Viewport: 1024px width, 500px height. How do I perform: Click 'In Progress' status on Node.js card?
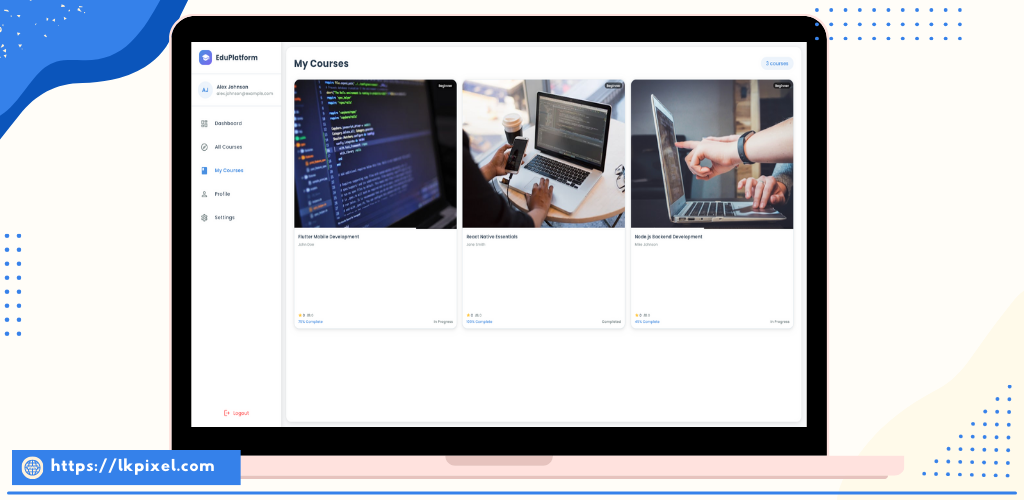pyautogui.click(x=780, y=322)
